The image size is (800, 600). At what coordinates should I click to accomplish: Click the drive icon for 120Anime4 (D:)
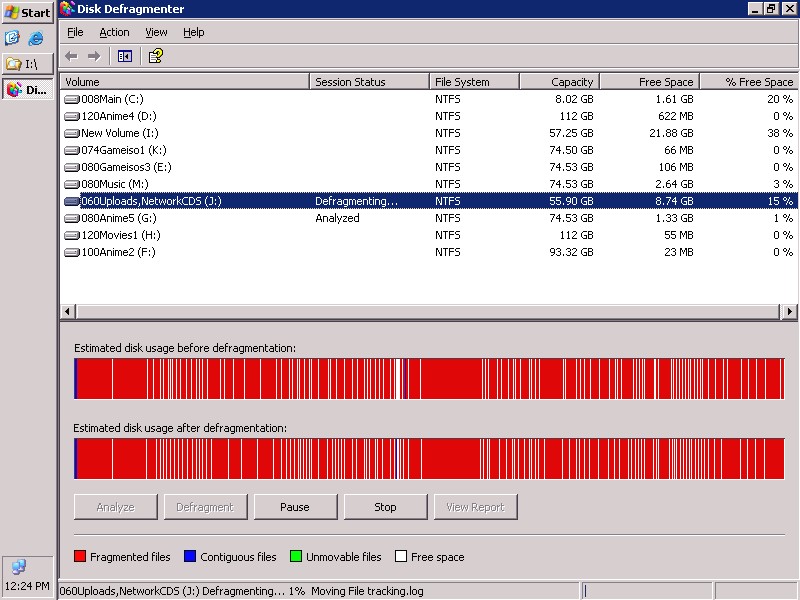click(72, 116)
